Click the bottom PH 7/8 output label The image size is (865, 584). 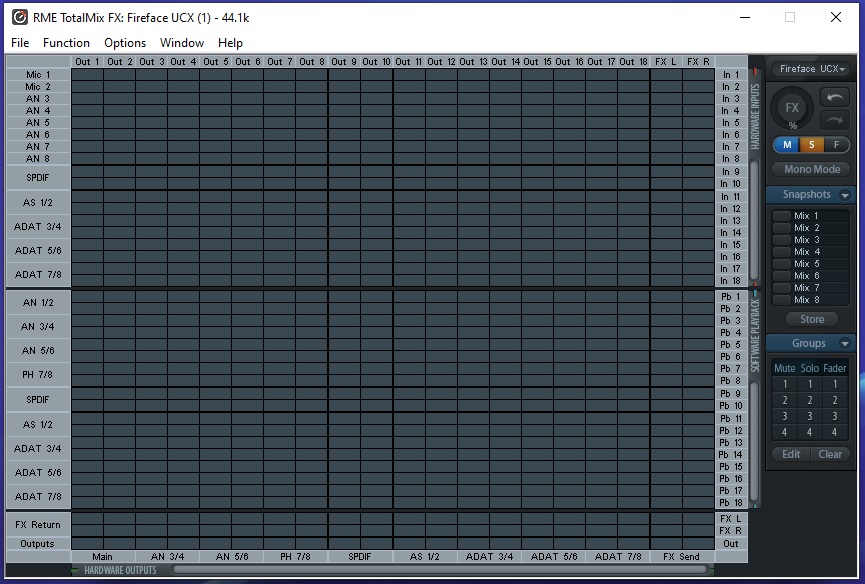point(296,556)
